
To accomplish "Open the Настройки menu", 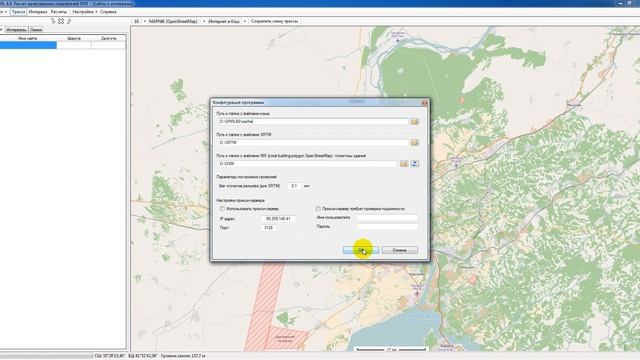I will (84, 12).
